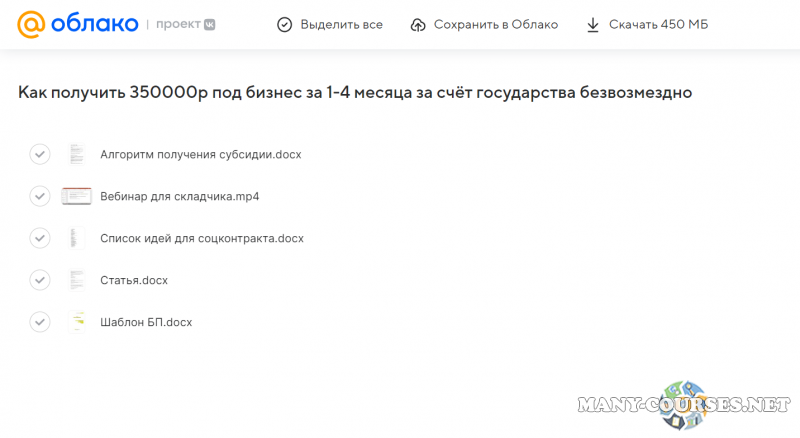The height and width of the screenshot is (438, 800).
Task: Select checkbox next to Вебинар для складчика.mp4
Action: coord(40,196)
